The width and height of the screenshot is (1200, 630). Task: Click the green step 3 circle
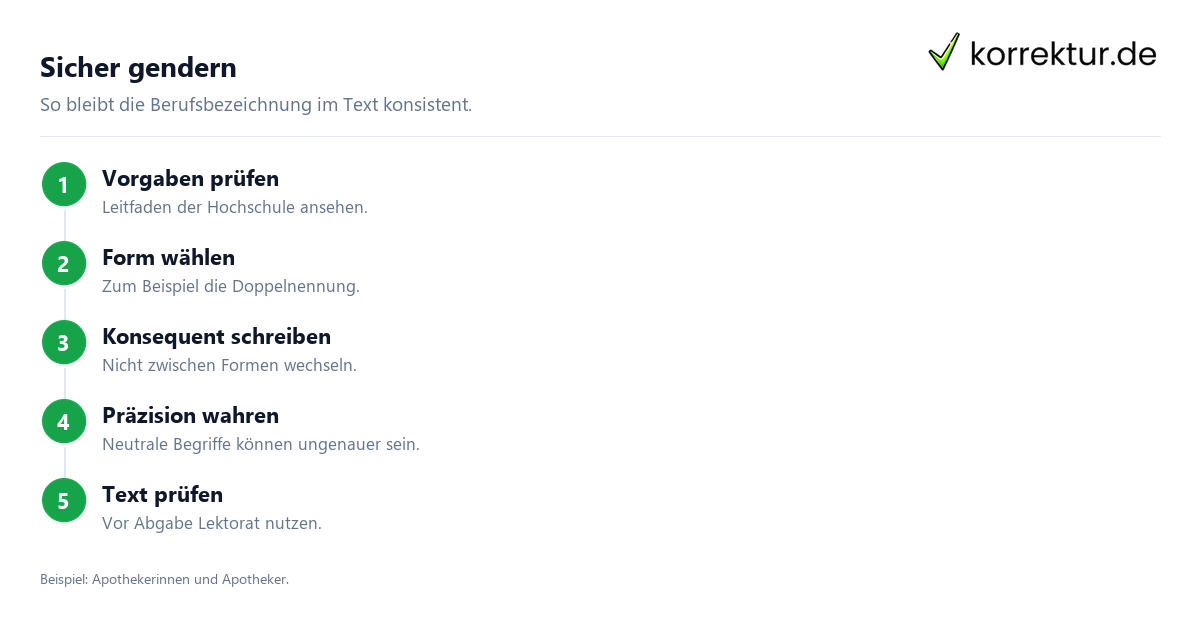(64, 343)
